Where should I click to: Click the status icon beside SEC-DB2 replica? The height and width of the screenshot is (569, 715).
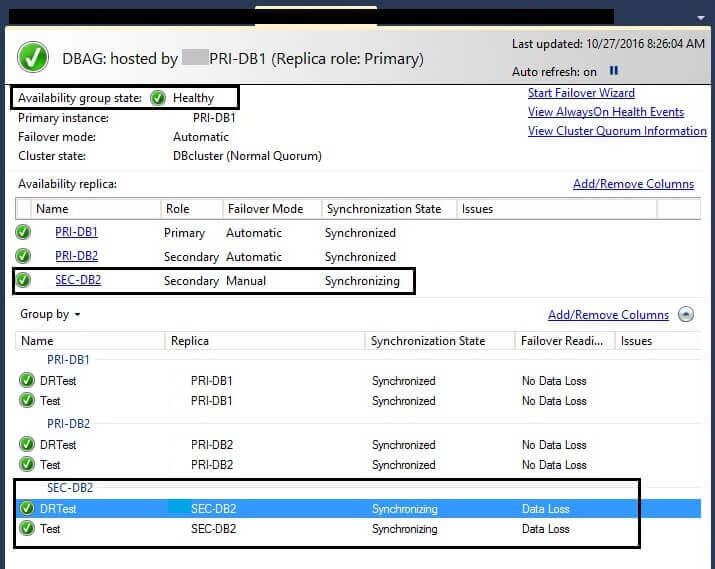pyautogui.click(x=23, y=281)
